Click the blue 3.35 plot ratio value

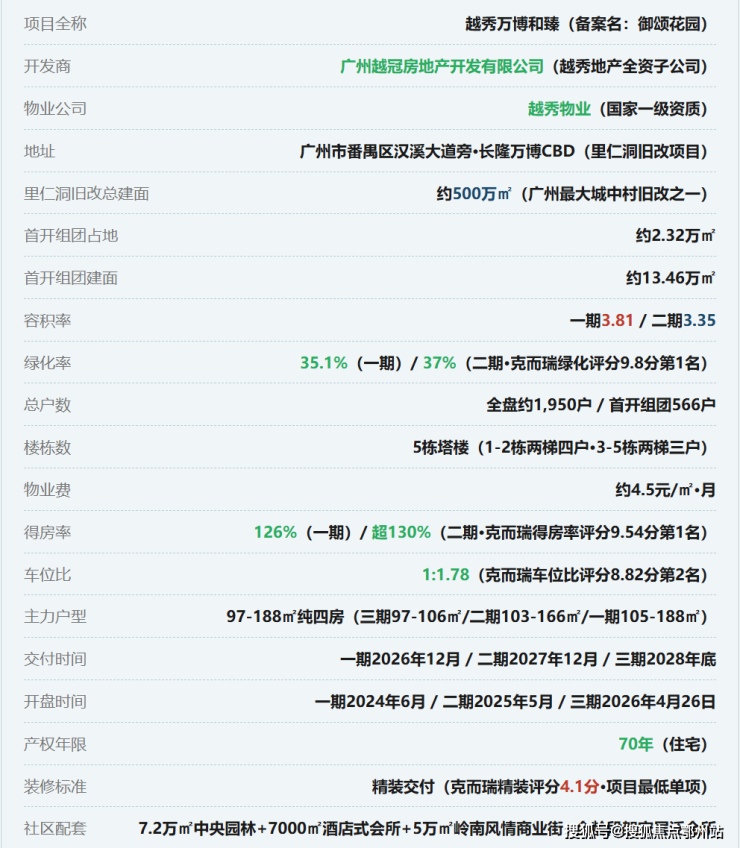(699, 320)
